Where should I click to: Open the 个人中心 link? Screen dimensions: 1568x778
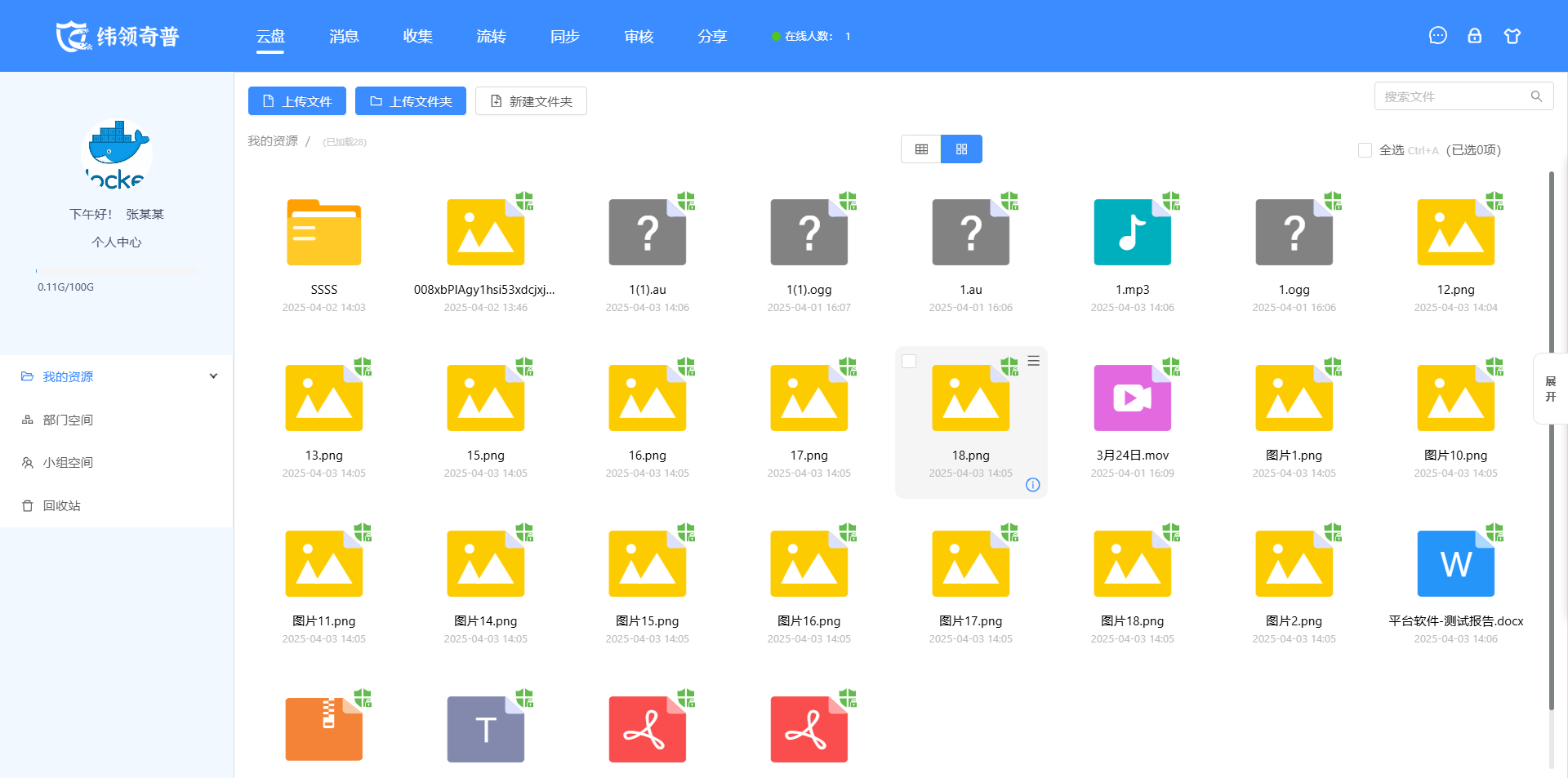[117, 242]
